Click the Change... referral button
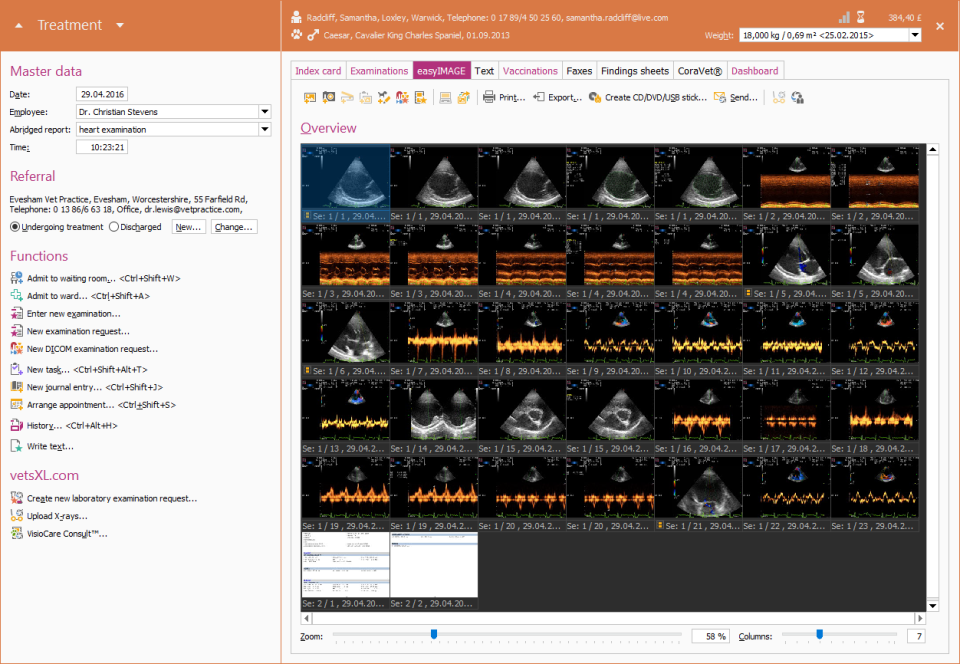The height and width of the screenshot is (664, 960). pyautogui.click(x=234, y=227)
